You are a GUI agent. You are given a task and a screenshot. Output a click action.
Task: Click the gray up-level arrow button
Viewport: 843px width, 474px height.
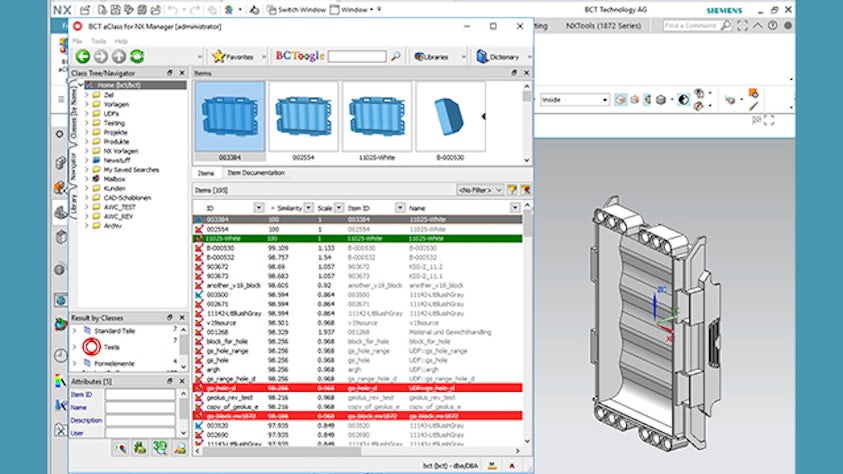click(119, 56)
